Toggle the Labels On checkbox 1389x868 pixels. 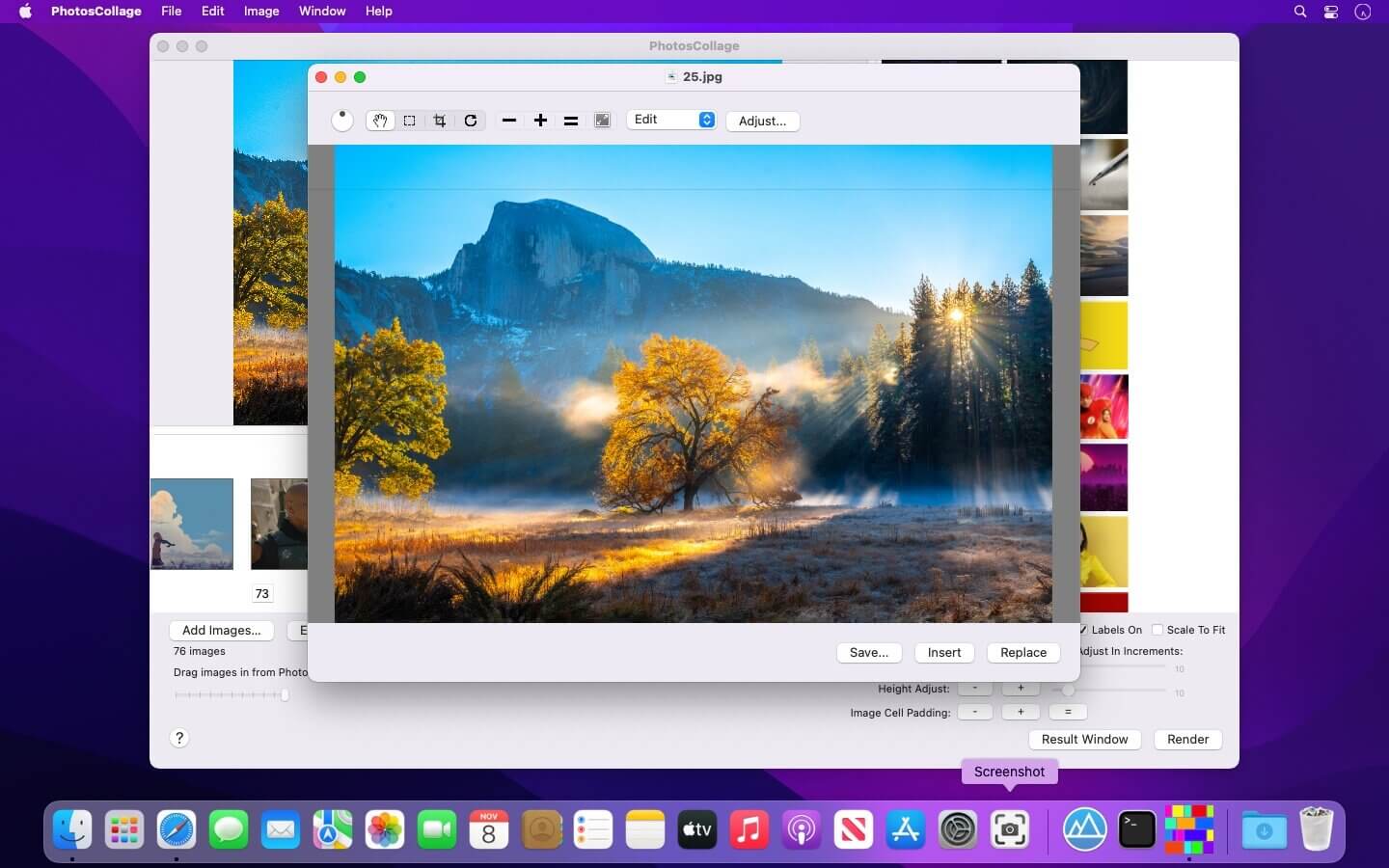coord(1083,630)
